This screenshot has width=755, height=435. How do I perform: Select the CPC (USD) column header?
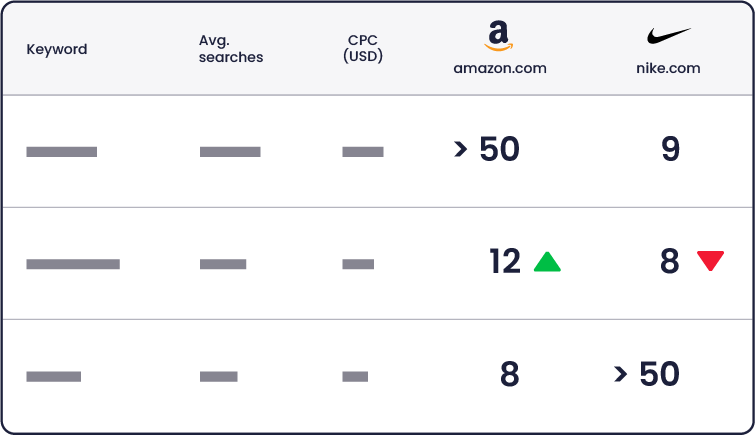(363, 48)
